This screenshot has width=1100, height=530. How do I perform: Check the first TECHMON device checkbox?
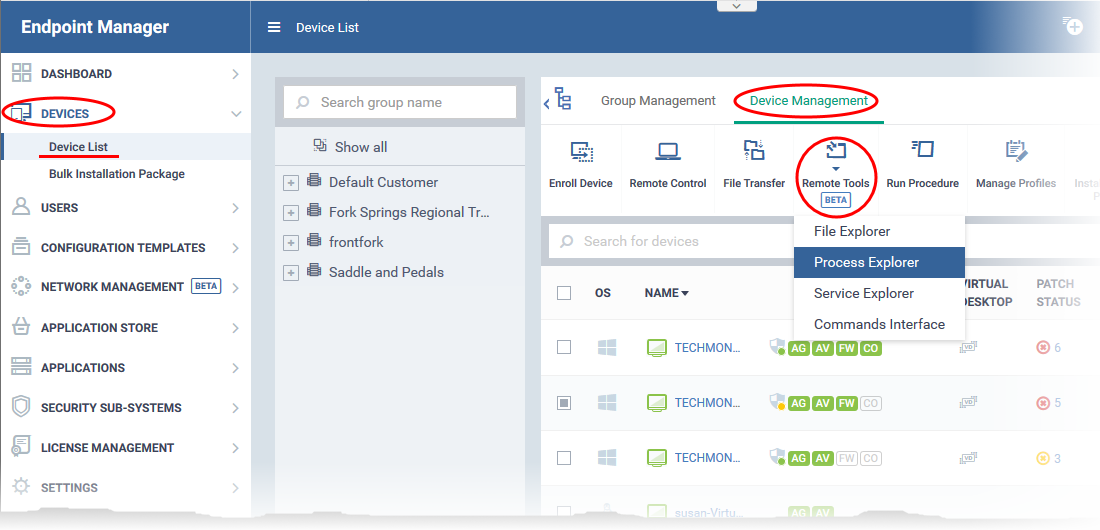pyautogui.click(x=564, y=347)
